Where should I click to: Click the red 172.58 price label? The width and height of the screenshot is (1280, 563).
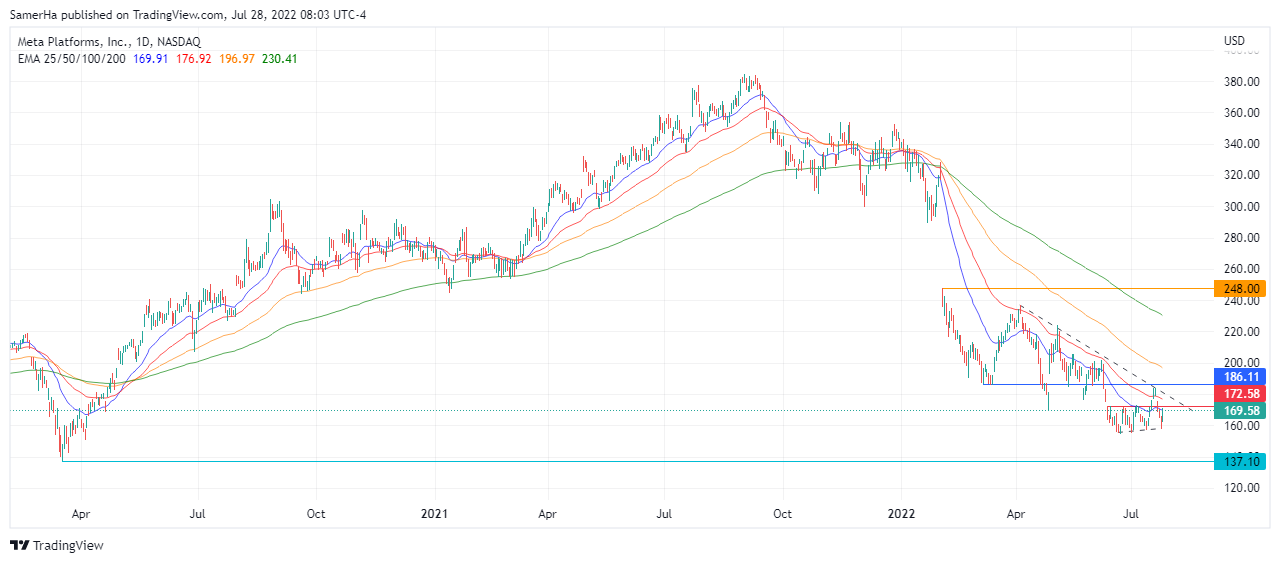(1239, 395)
